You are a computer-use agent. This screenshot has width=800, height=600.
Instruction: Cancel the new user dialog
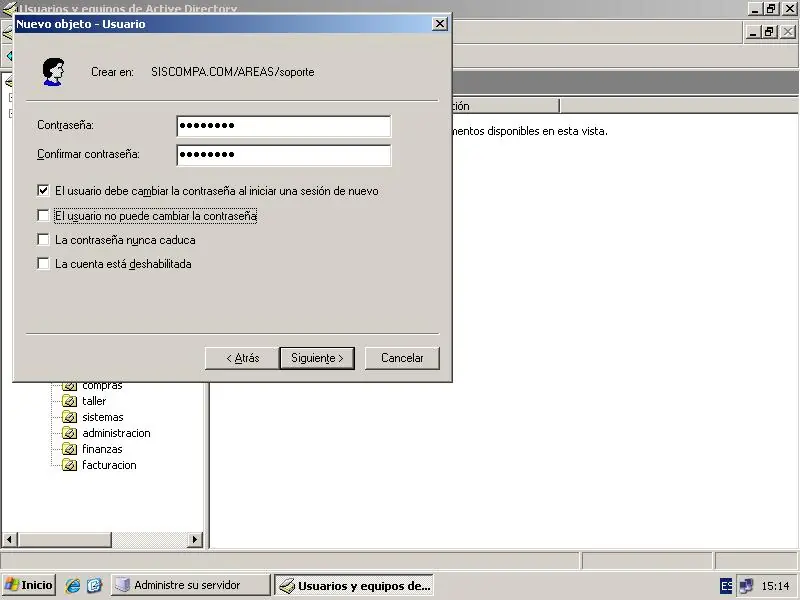click(402, 358)
